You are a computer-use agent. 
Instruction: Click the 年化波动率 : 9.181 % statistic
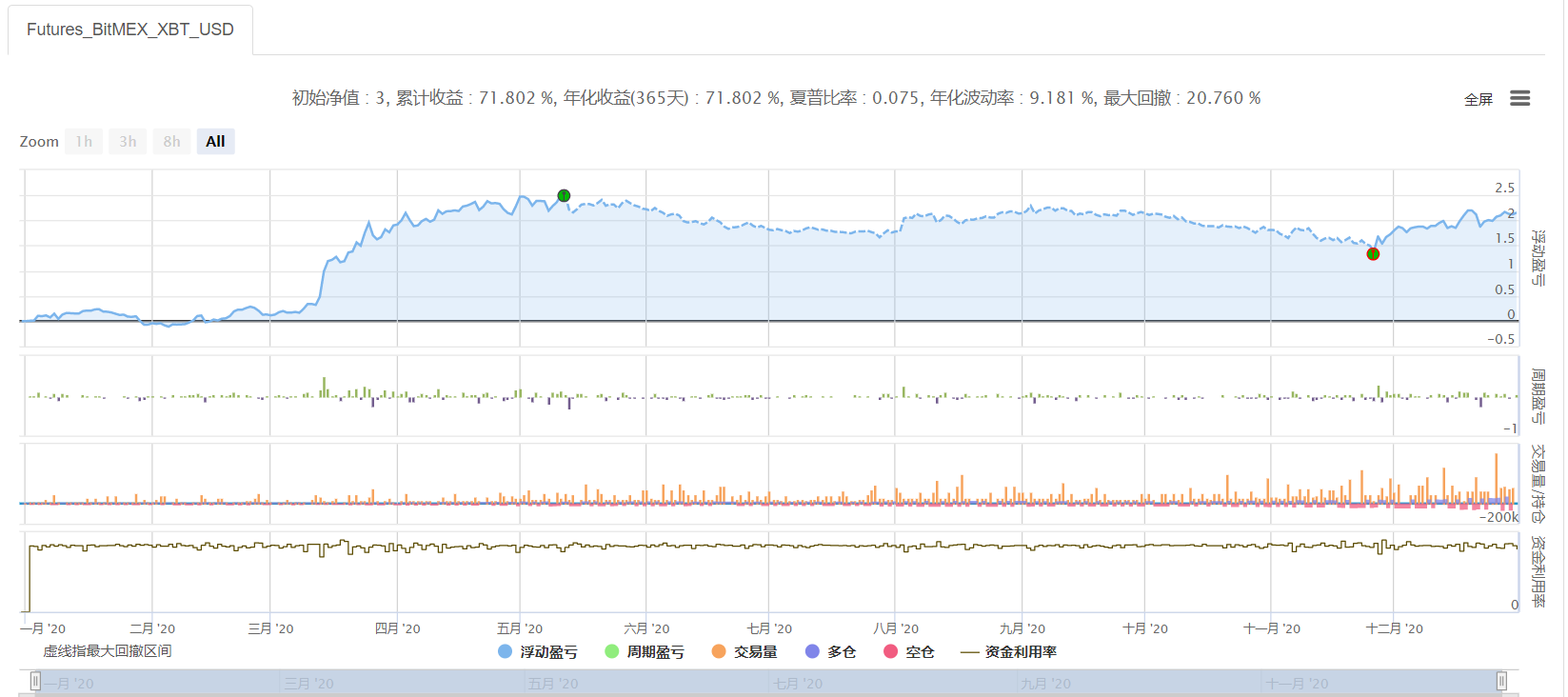pos(1013,98)
